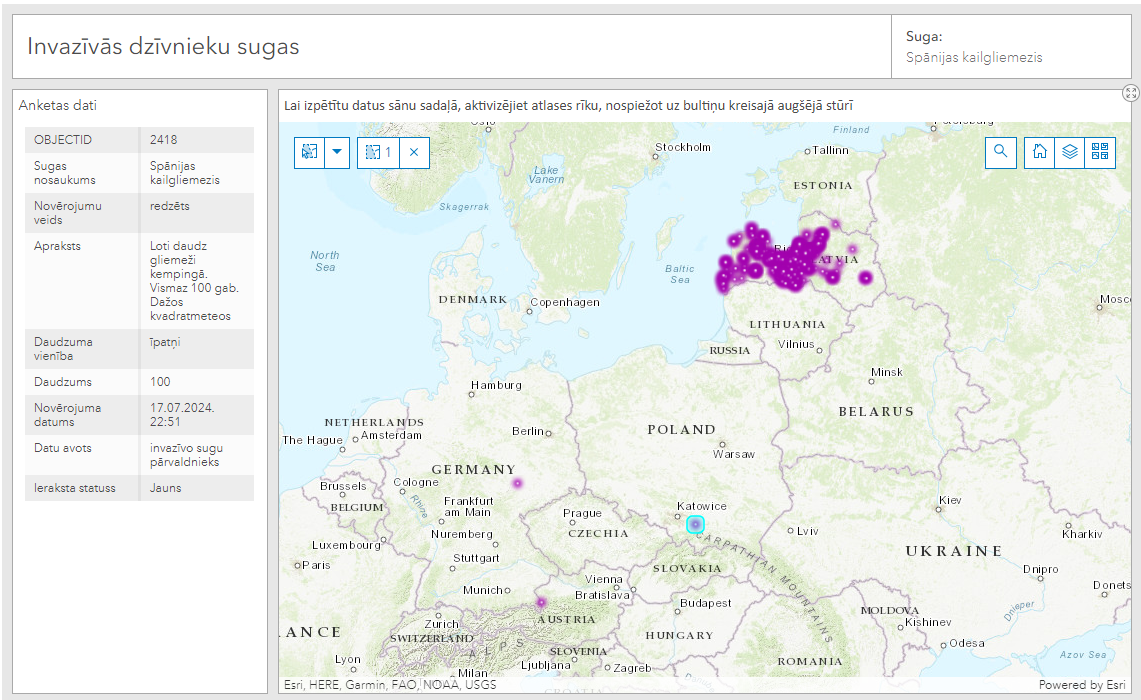Click the observation point in Austria
The height and width of the screenshot is (700, 1141).
pos(541,602)
